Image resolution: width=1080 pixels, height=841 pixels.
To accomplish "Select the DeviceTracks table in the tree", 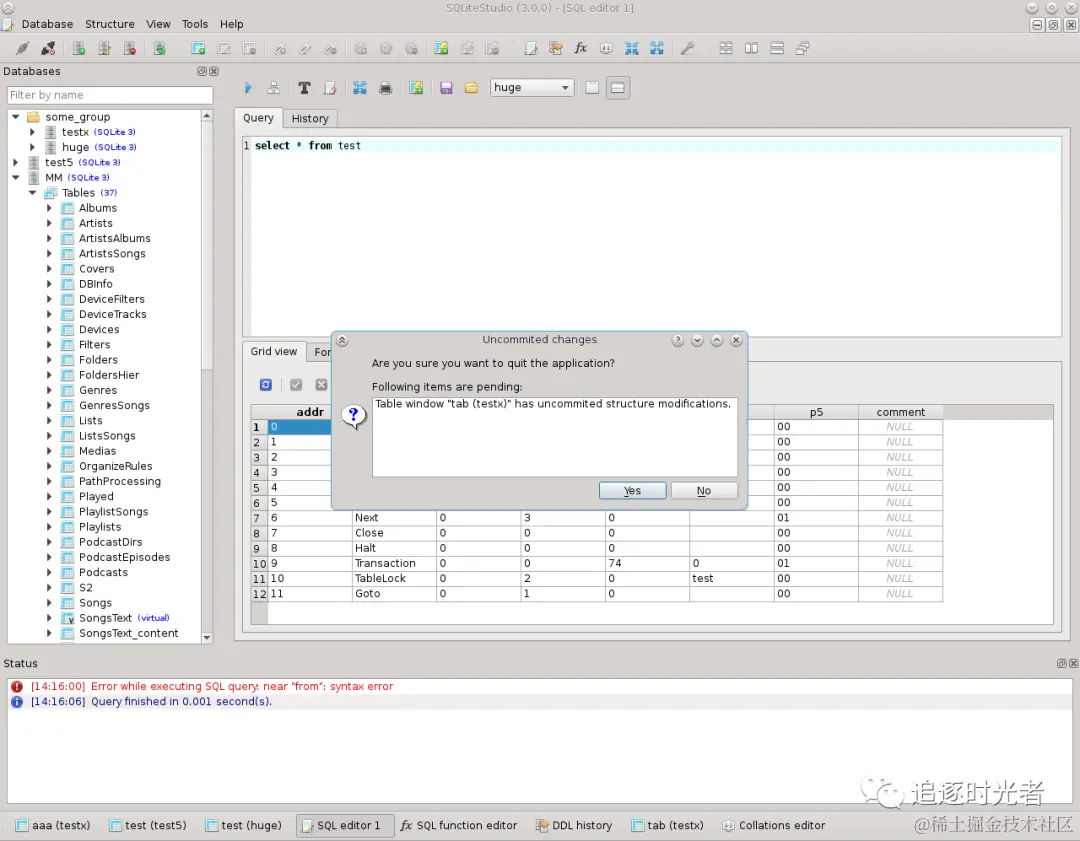I will point(112,314).
